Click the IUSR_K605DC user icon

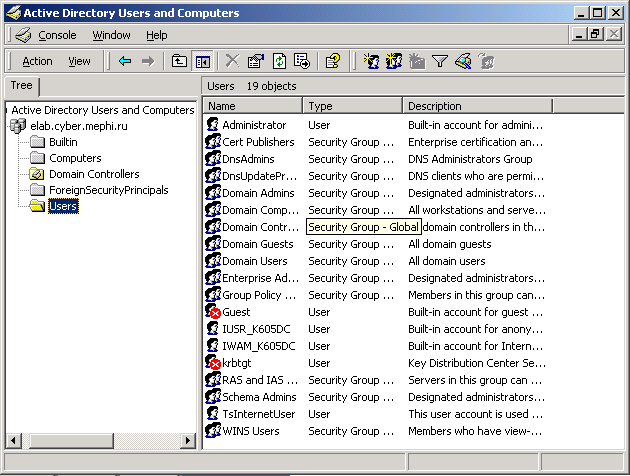213,329
